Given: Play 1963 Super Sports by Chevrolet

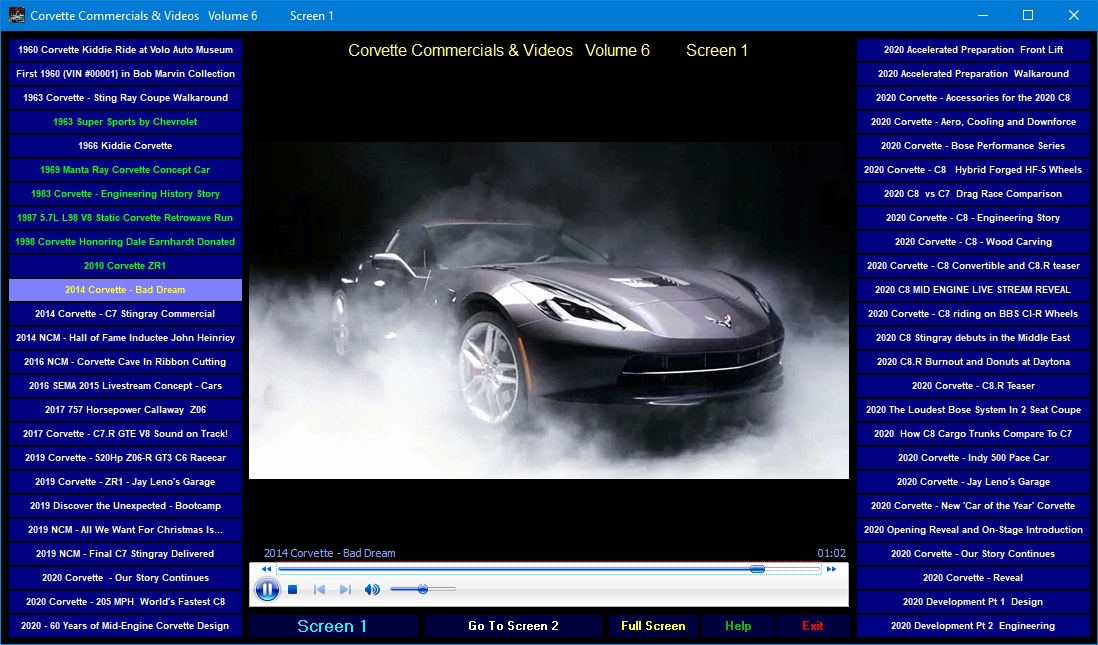Looking at the screenshot, I should pos(125,122).
